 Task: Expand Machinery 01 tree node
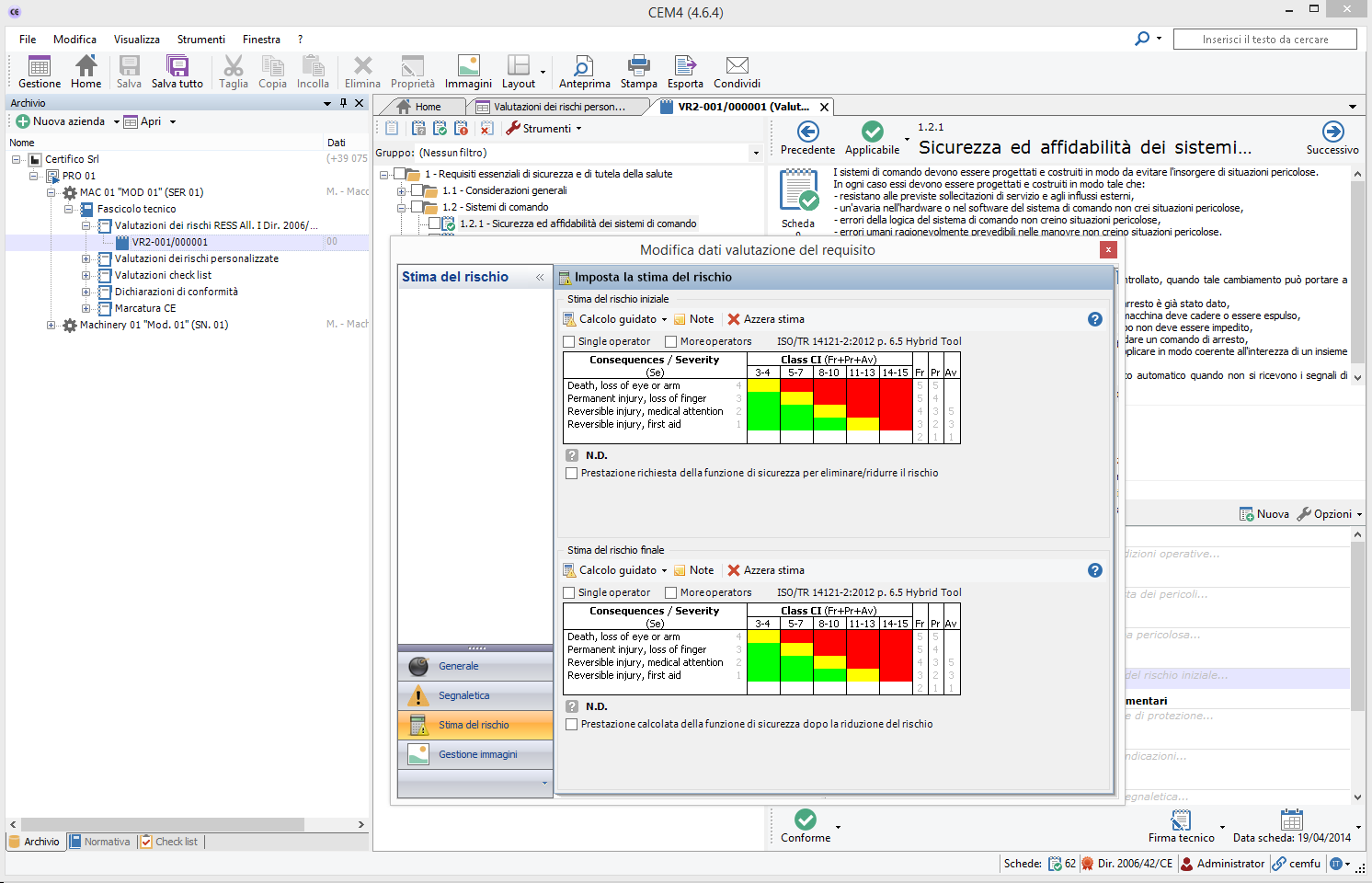(51, 326)
